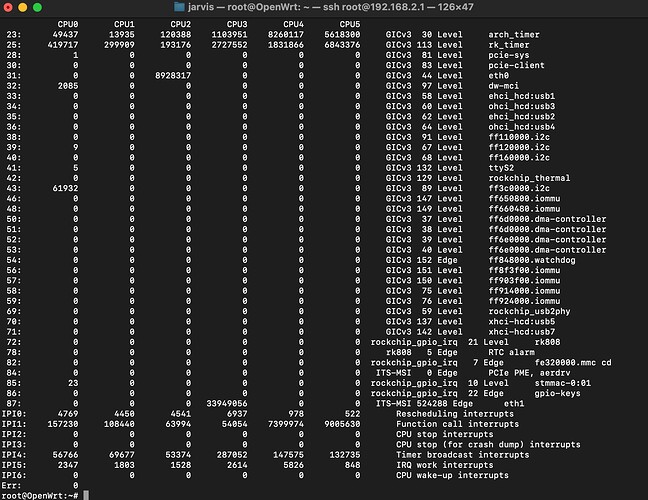Image resolution: width=648 pixels, height=500 pixels.
Task: Minimize the terminal with the yellow button
Action: (23, 7)
